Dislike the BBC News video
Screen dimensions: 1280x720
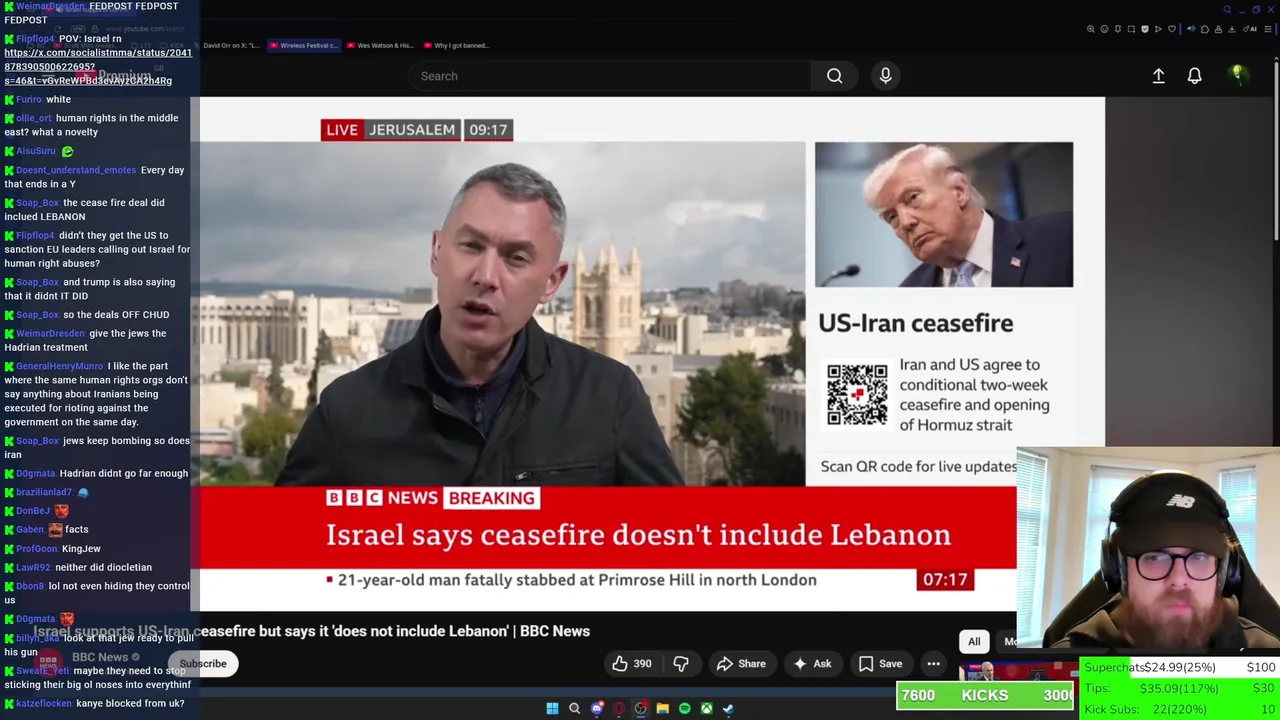click(681, 664)
